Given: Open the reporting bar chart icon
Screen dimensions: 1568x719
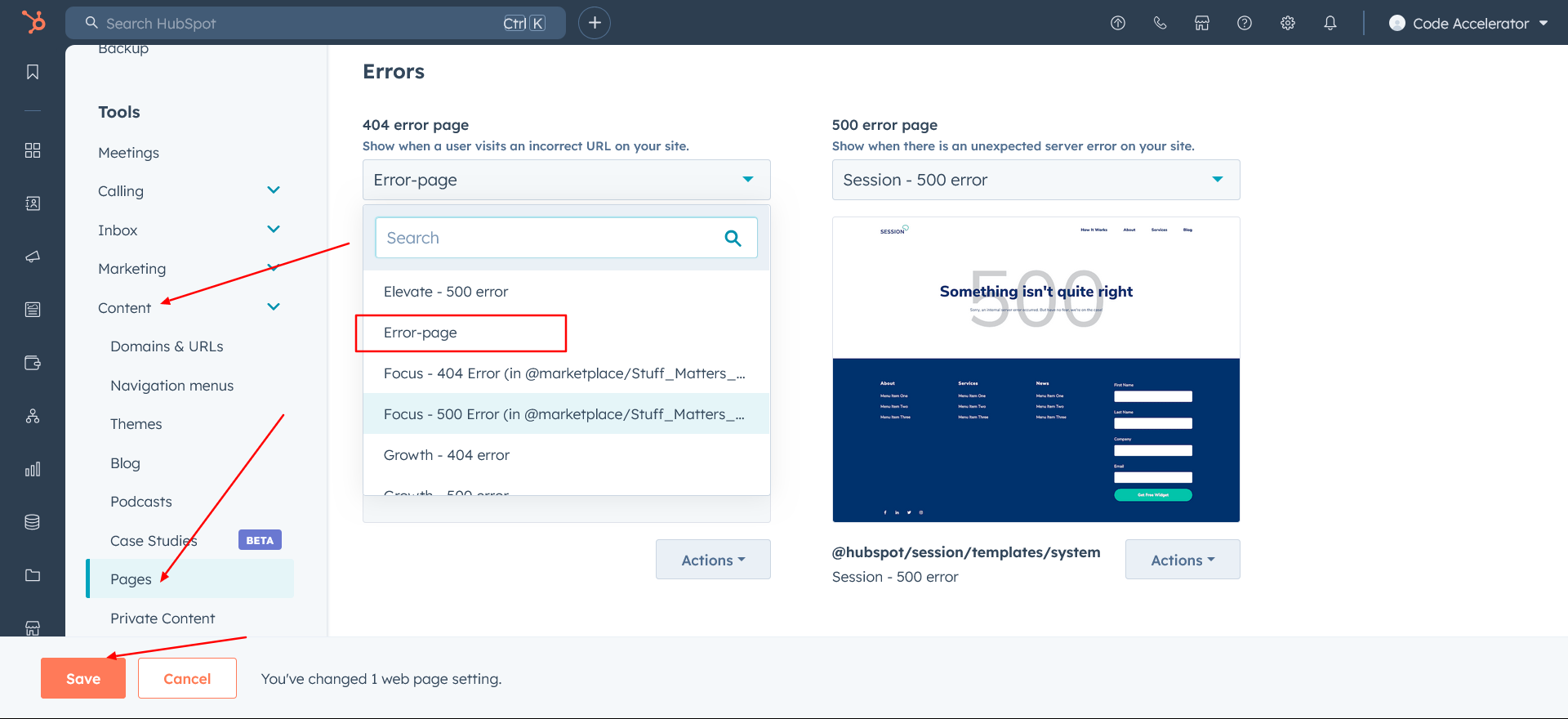Looking at the screenshot, I should pyautogui.click(x=33, y=469).
